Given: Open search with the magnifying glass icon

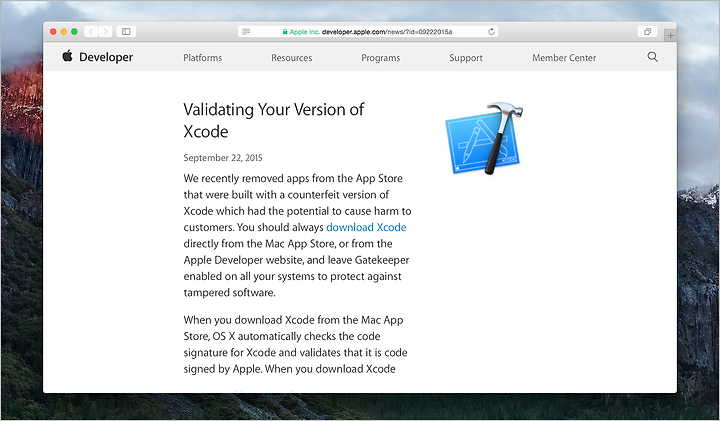Looking at the screenshot, I should [x=652, y=57].
